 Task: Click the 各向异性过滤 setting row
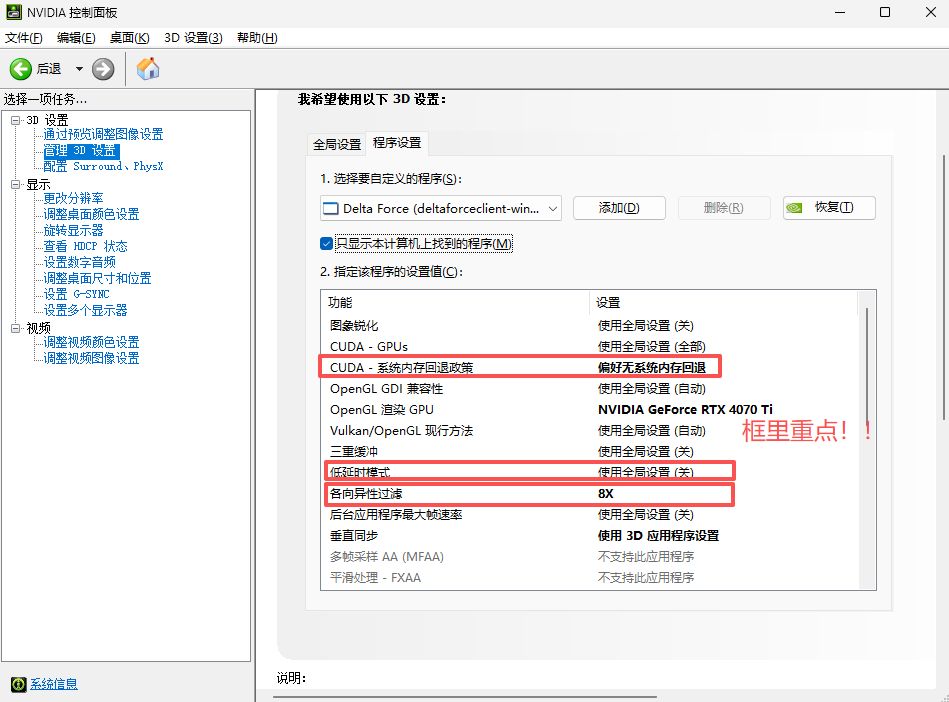tap(590, 494)
